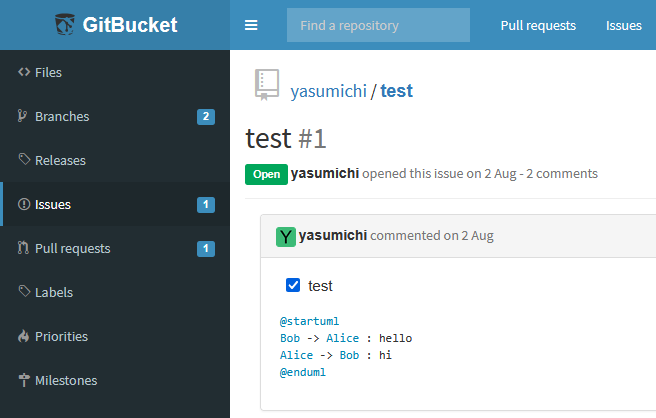This screenshot has width=656, height=418.
Task: Toggle the hamburger sidebar menu
Action: 251,25
